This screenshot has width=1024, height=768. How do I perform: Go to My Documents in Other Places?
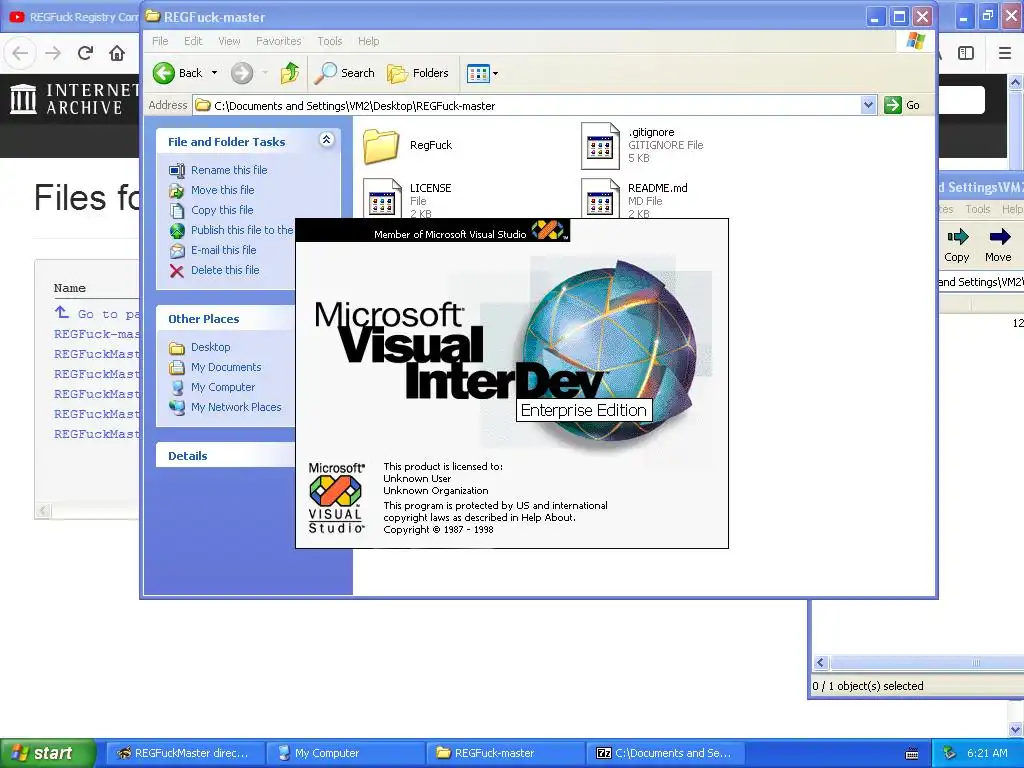(226, 368)
